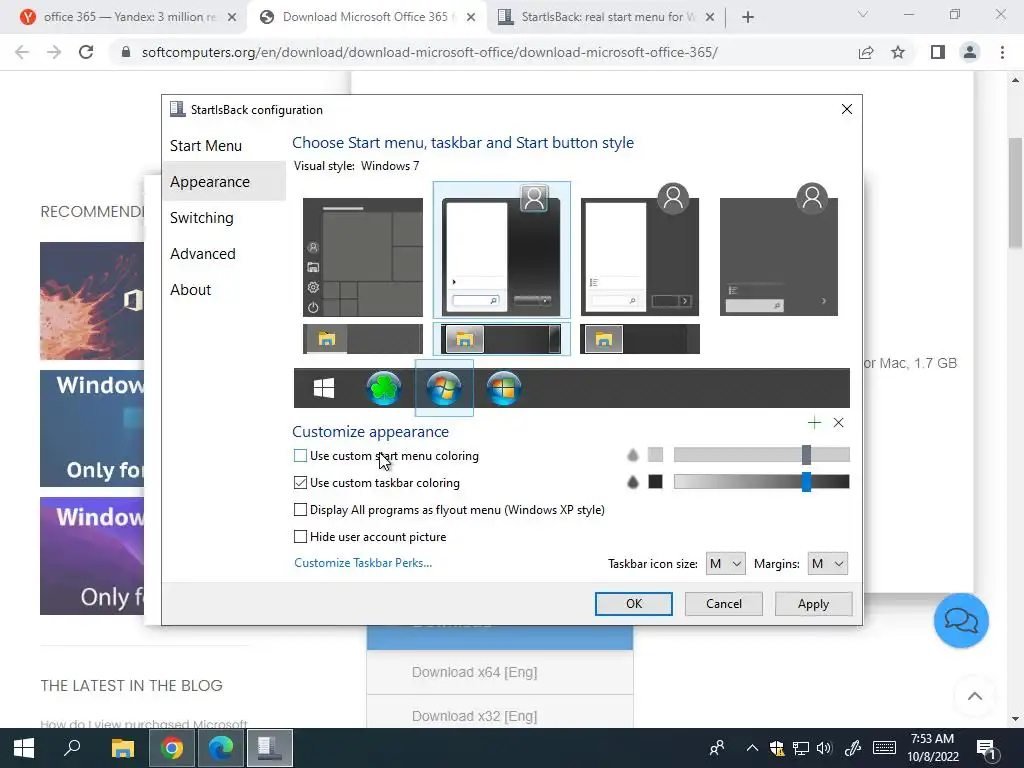
Task: Enable Display All programs as flyout menu
Action: pos(300,509)
